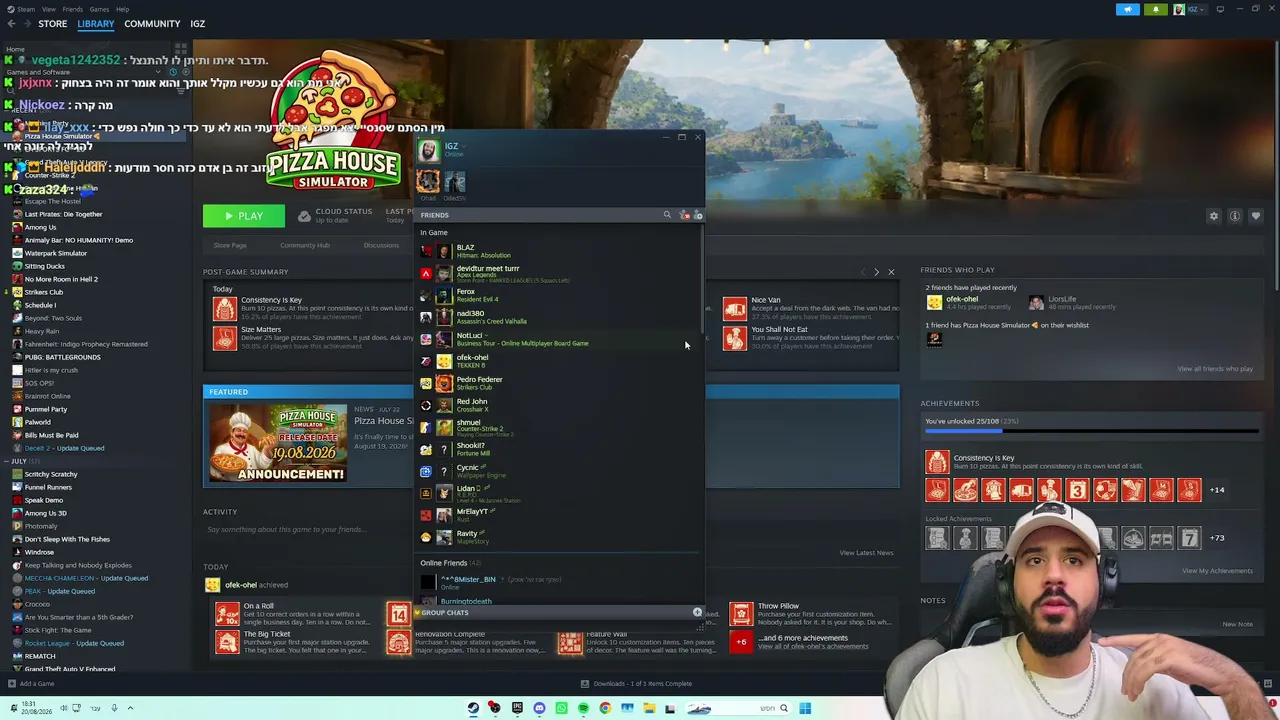This screenshot has width=1280, height=720.
Task: Click the achievements progress bar
Action: tap(1092, 432)
